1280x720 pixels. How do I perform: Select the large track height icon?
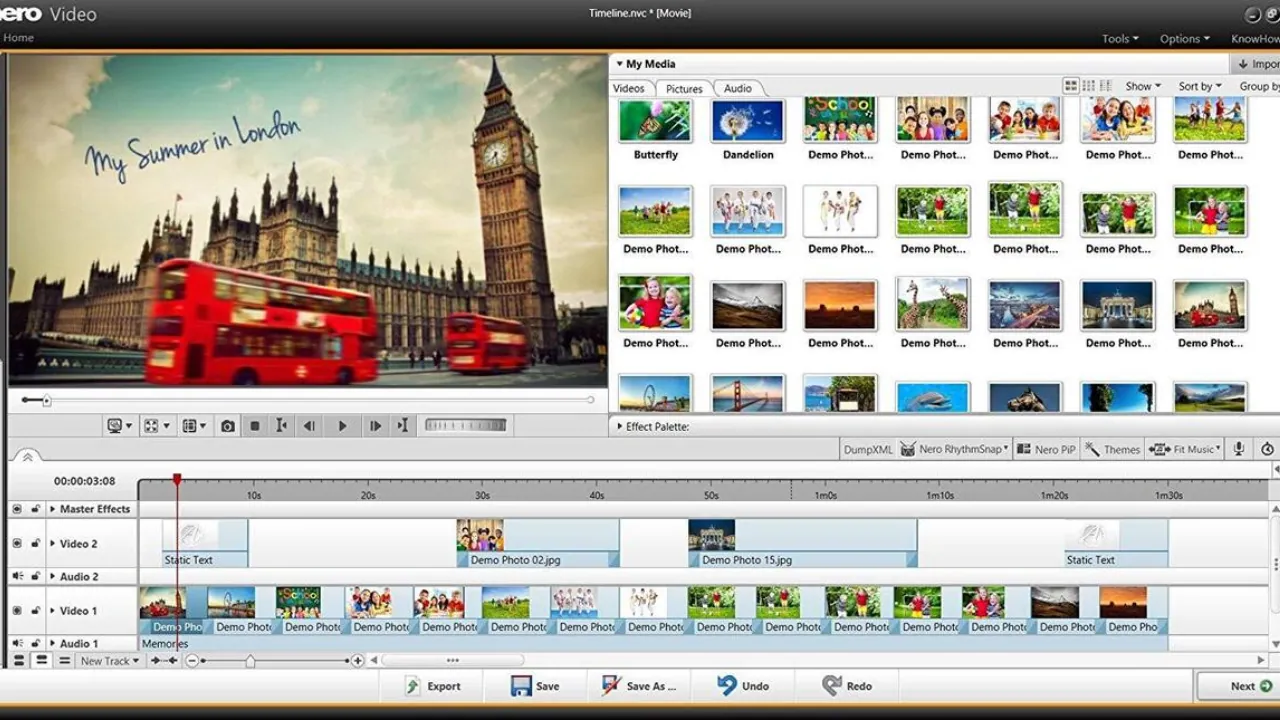point(18,661)
